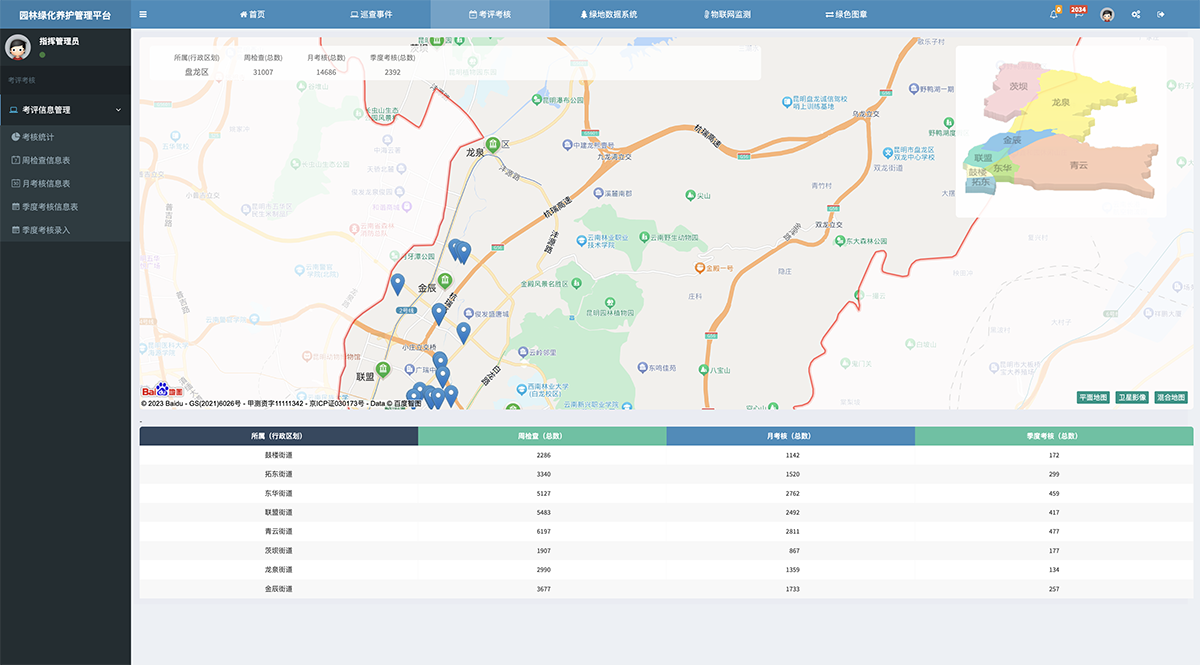The height and width of the screenshot is (665, 1200).
Task: Open the messages flag with 2034 badge
Action: tap(1078, 14)
